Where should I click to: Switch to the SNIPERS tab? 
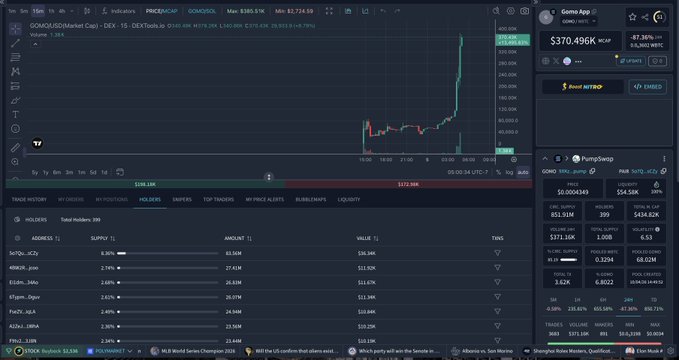point(182,199)
